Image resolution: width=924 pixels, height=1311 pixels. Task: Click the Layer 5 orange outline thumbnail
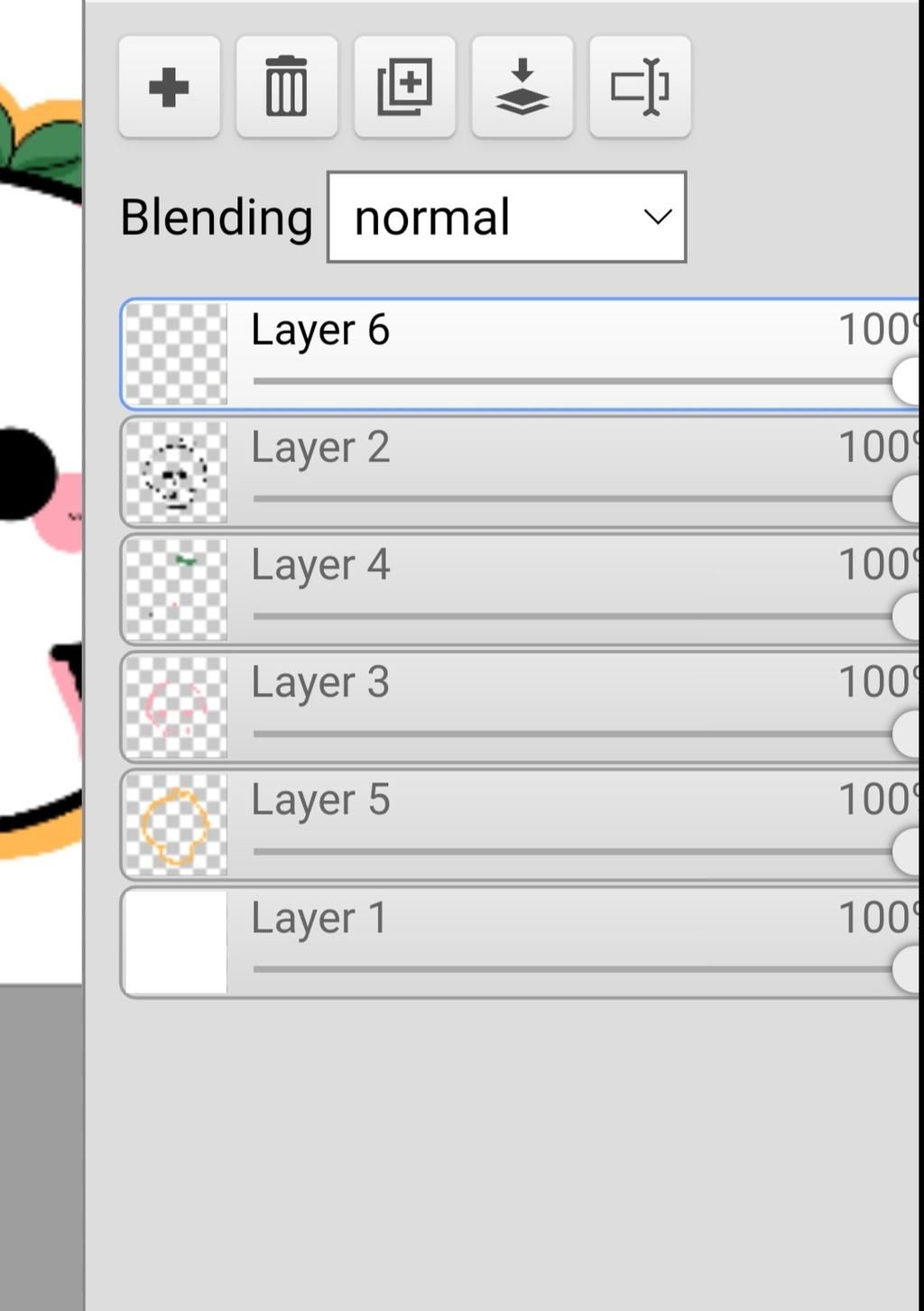[175, 825]
